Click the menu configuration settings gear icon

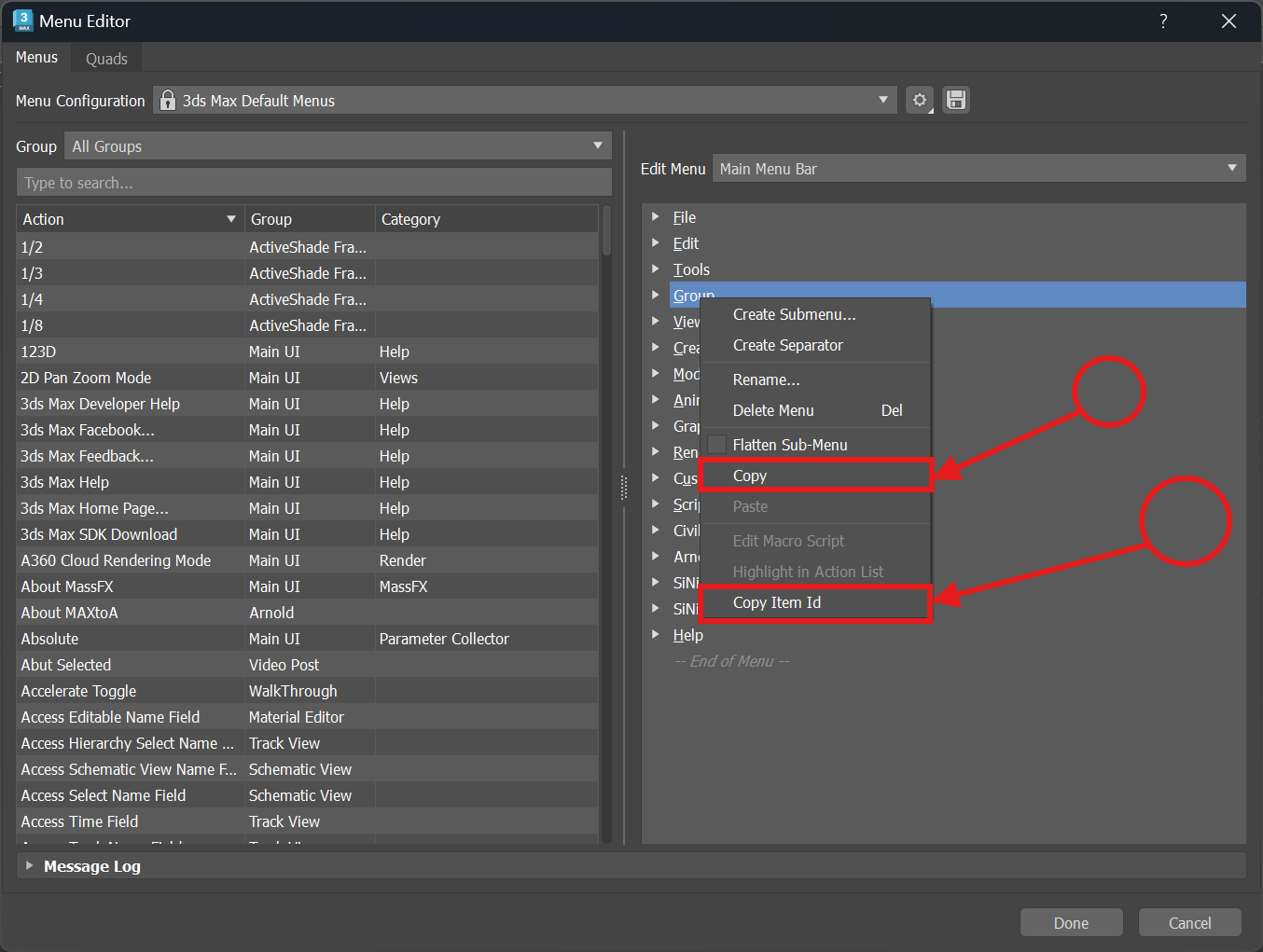(920, 100)
